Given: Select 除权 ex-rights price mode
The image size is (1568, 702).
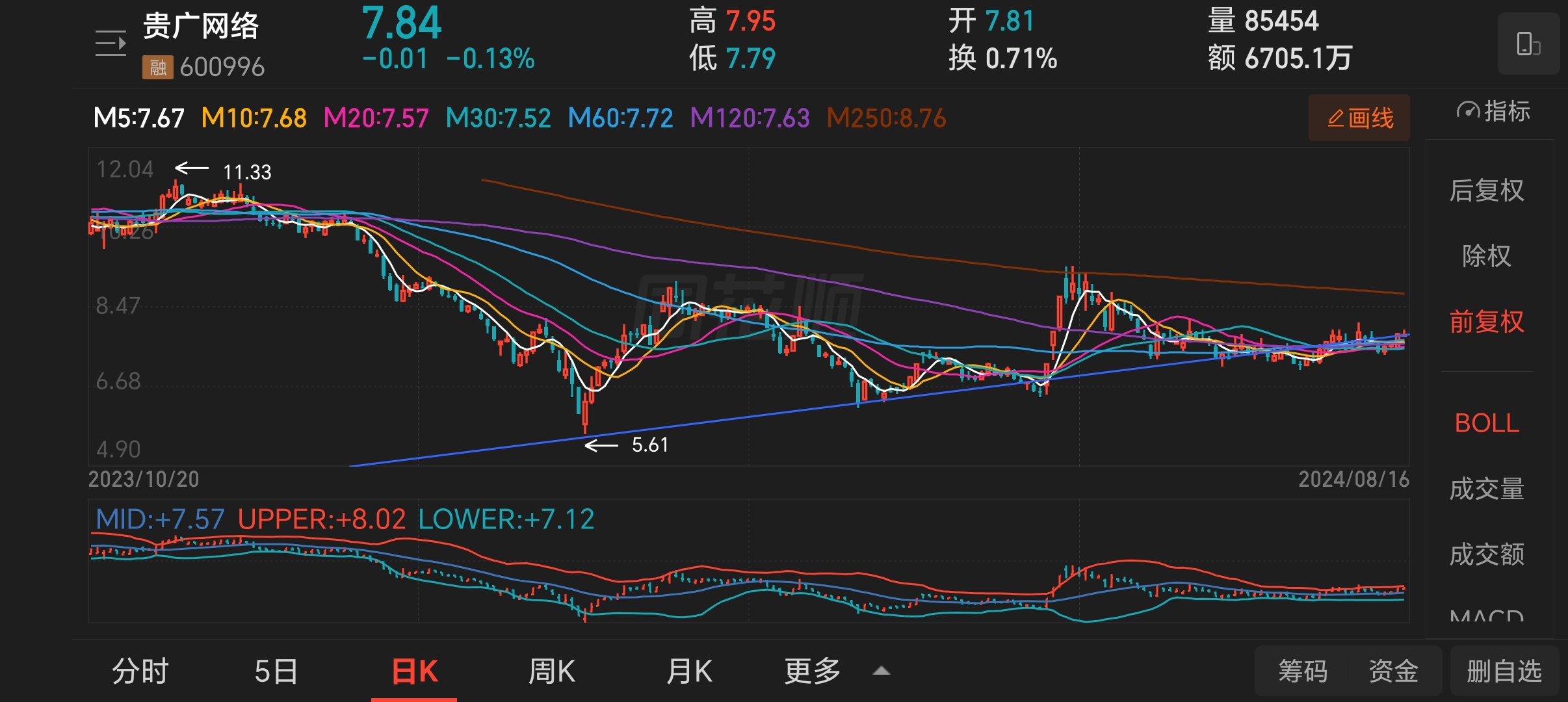Looking at the screenshot, I should [x=1487, y=256].
